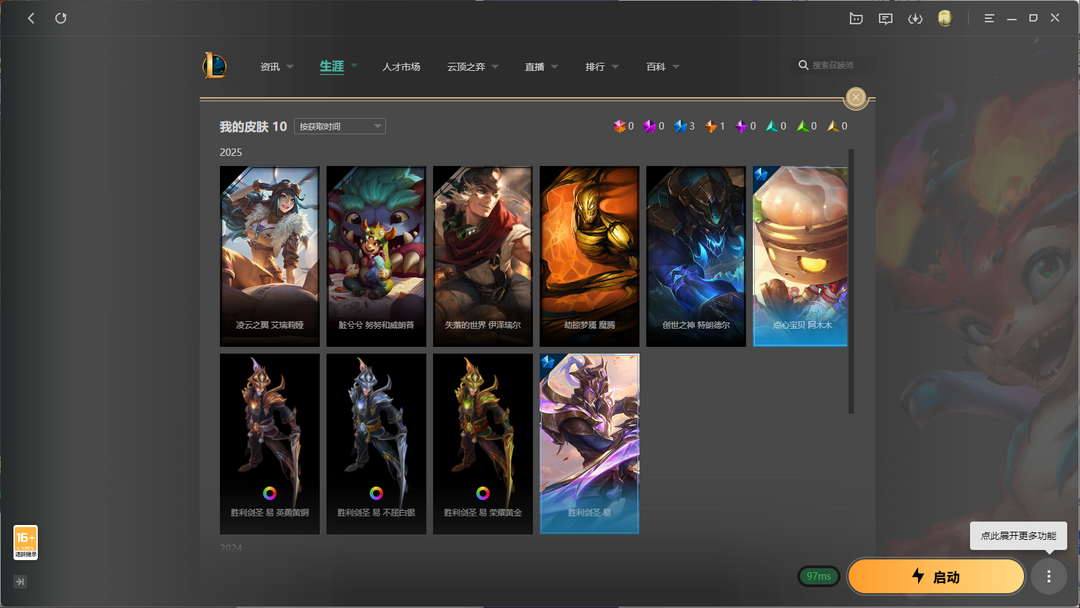Click the 我的皮肤 10 heading
The image size is (1080, 608).
(253, 127)
